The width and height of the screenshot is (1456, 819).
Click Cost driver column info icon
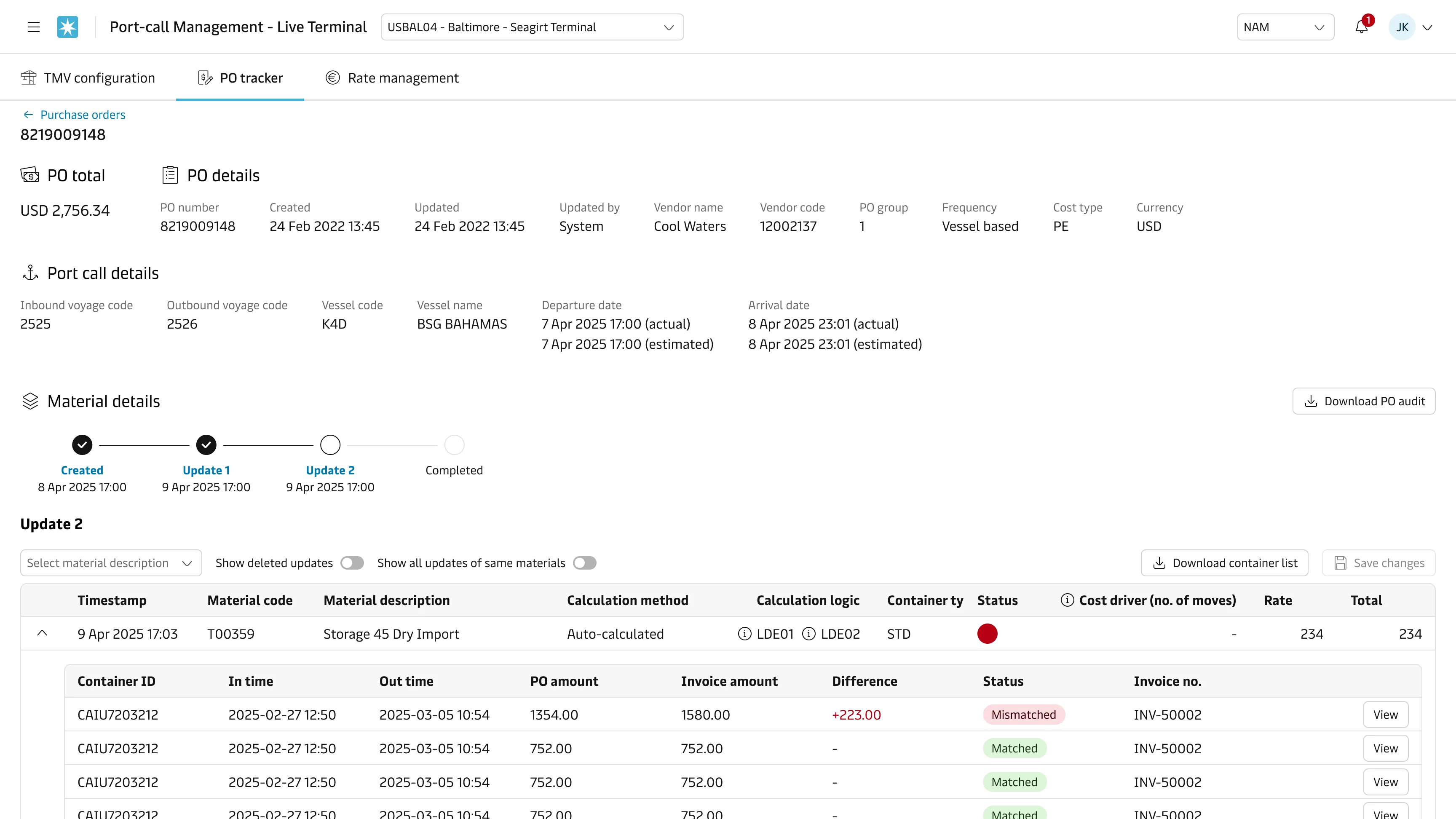pos(1067,600)
